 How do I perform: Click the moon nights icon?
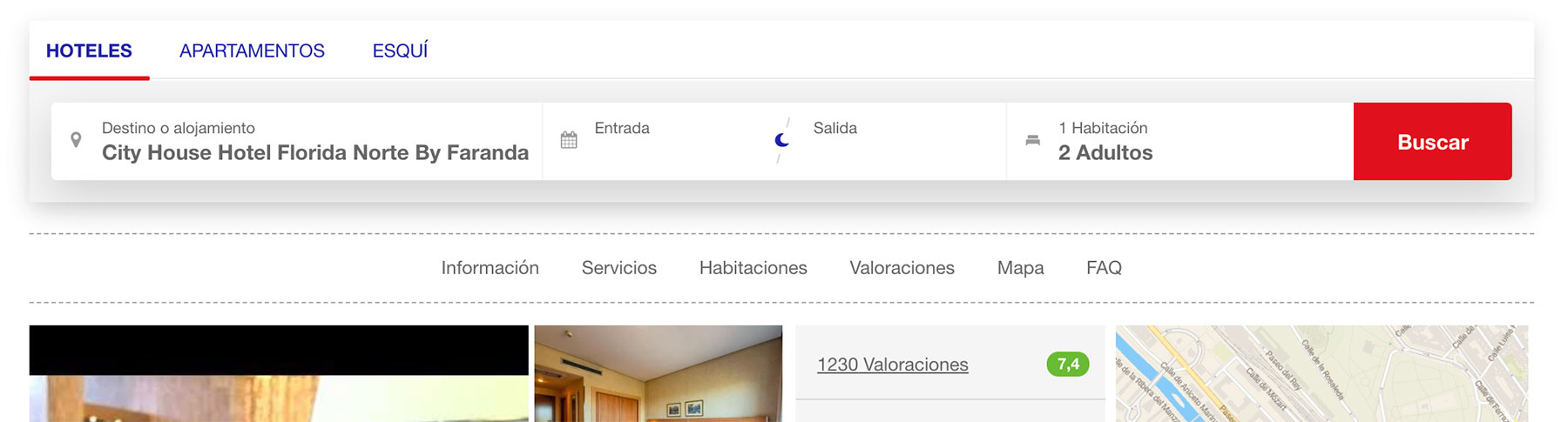coord(781,140)
